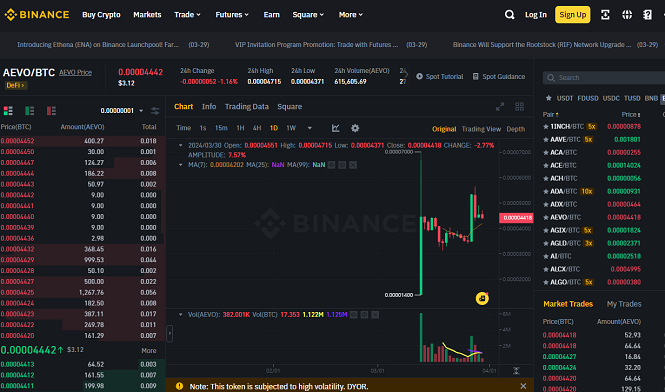Click the DeFi tag under AEVO/BTC

coord(16,85)
